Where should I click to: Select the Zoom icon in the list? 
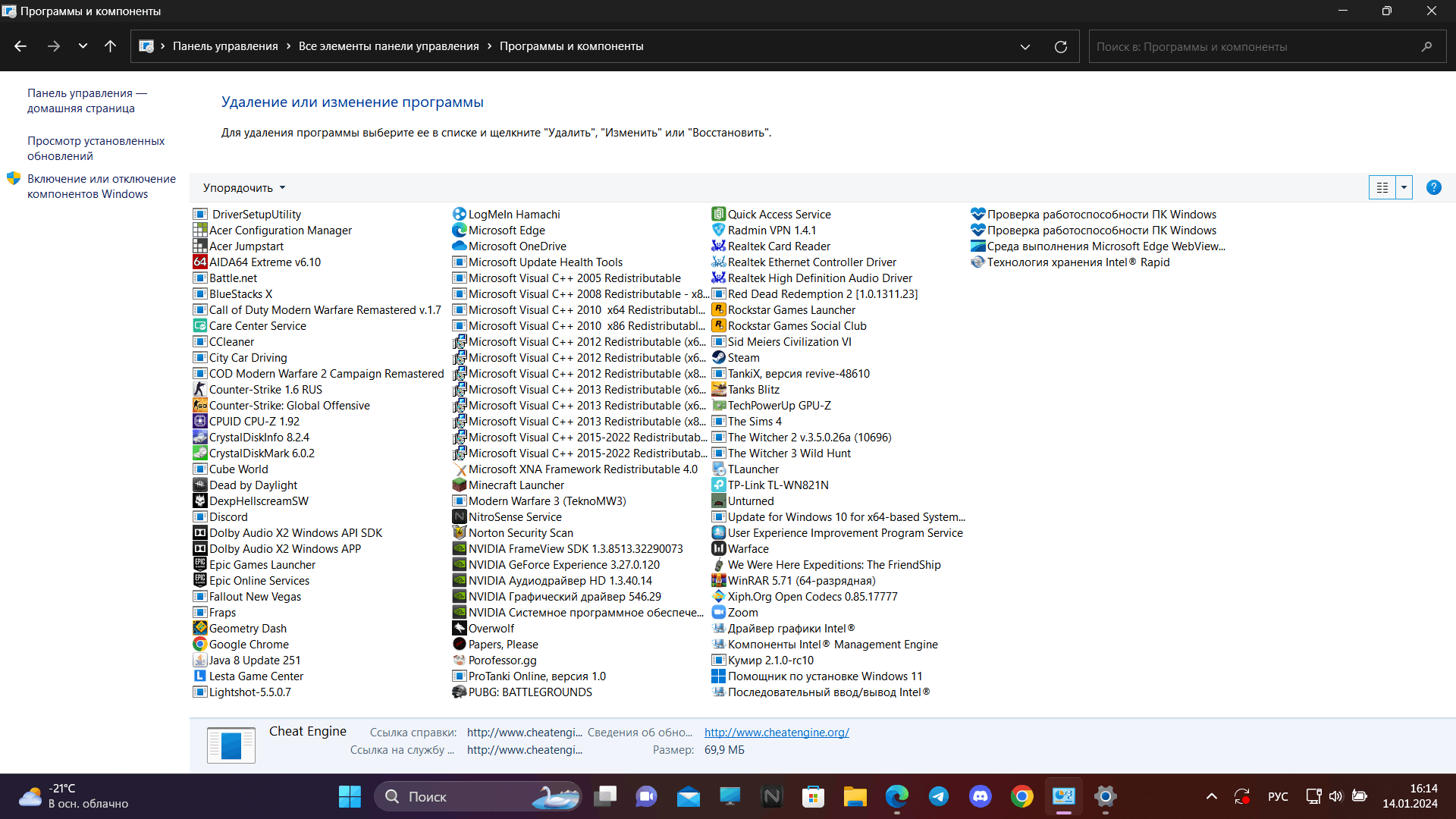[x=719, y=613]
